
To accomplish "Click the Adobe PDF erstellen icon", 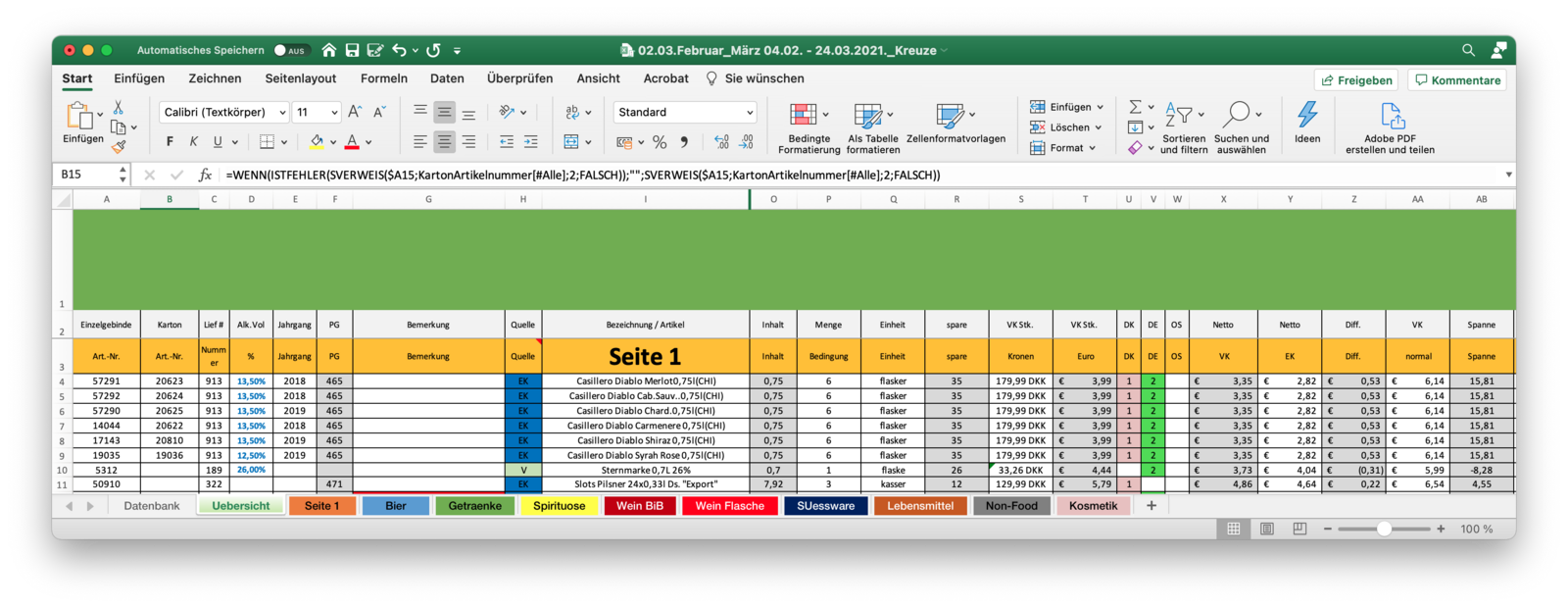I will pyautogui.click(x=1392, y=116).
